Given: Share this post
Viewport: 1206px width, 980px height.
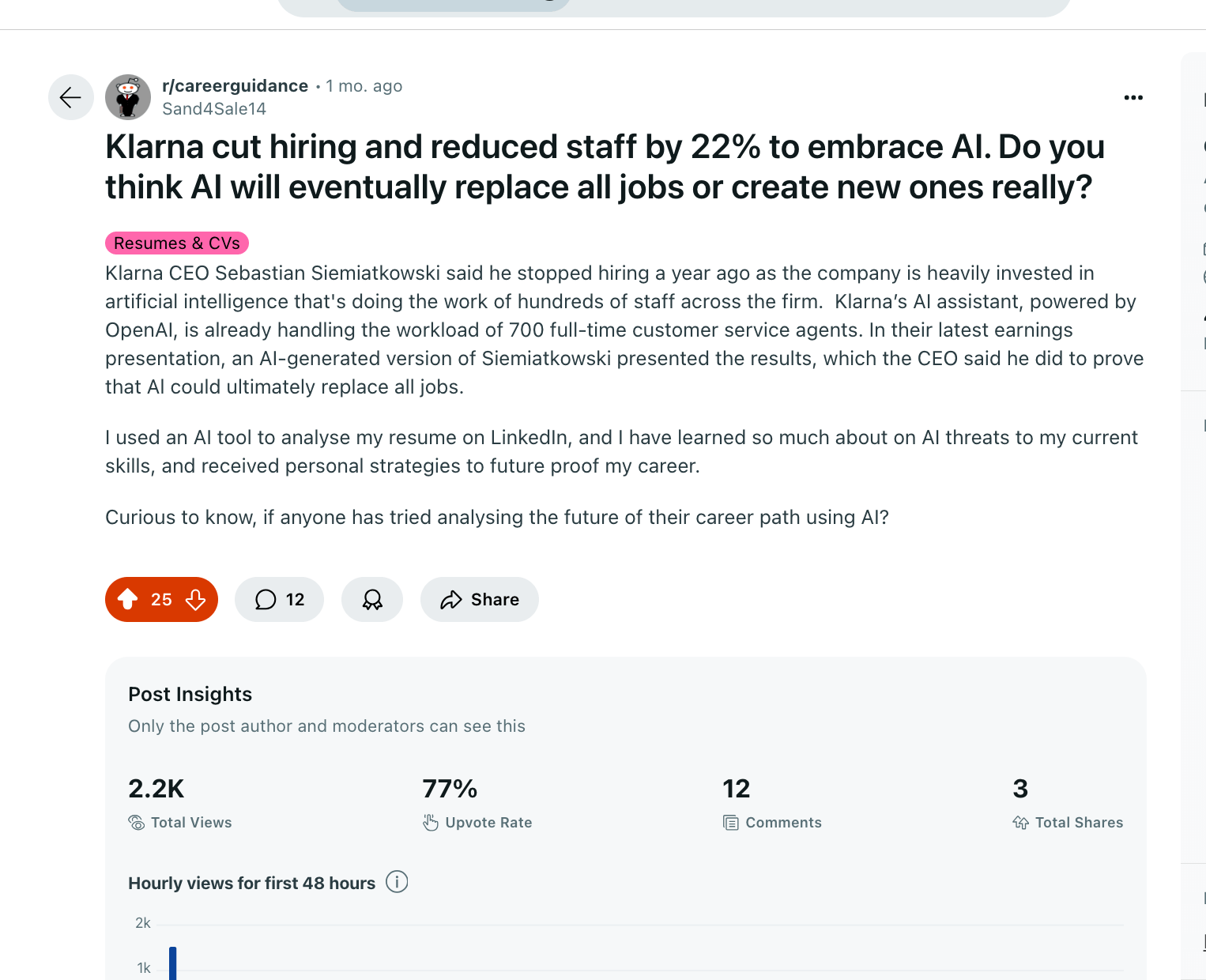Looking at the screenshot, I should click(x=480, y=600).
